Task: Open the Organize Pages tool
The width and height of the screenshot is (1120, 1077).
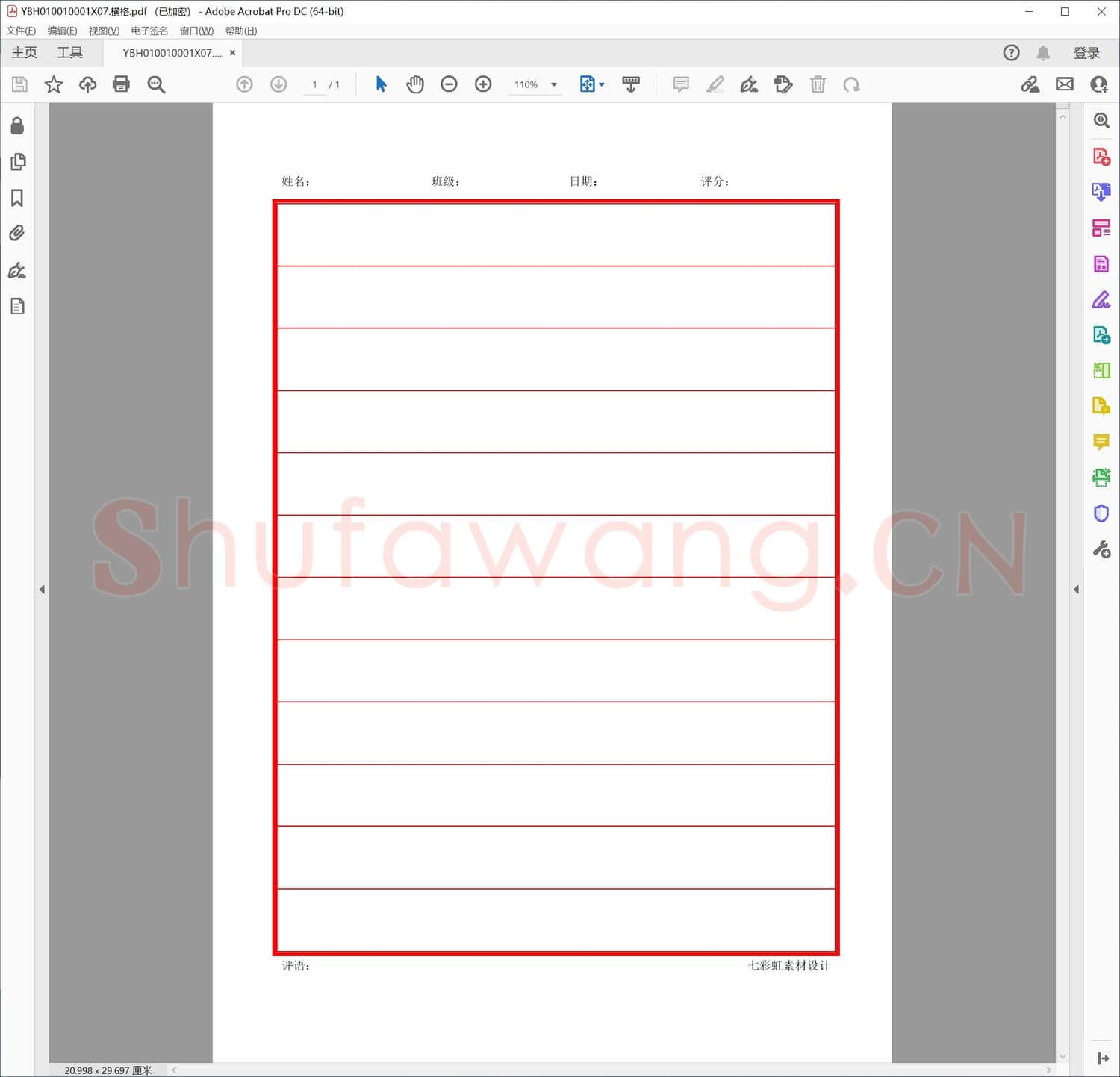Action: tap(1101, 228)
